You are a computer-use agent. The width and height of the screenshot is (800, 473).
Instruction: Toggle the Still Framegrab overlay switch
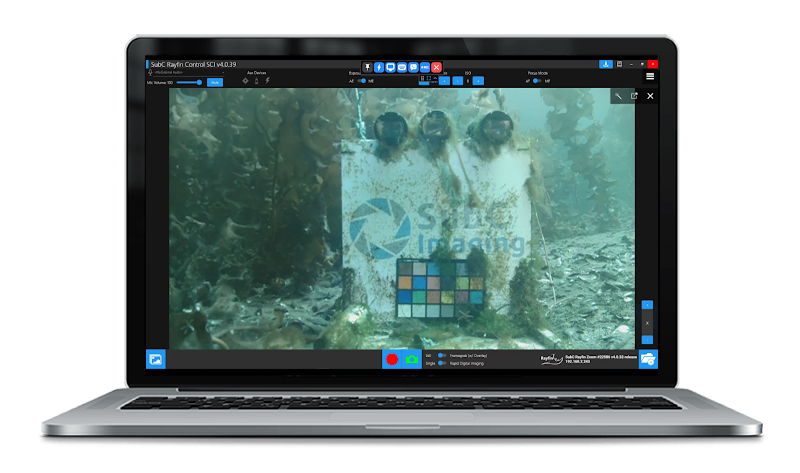(x=442, y=355)
